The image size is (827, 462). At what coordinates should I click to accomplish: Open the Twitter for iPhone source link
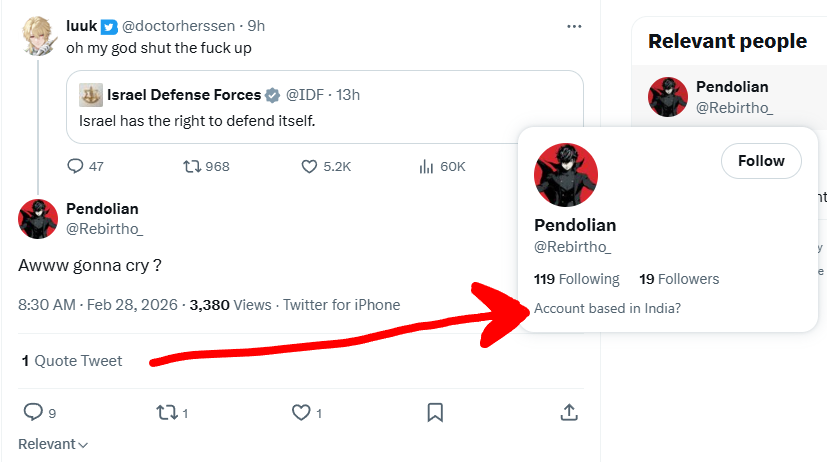(341, 305)
